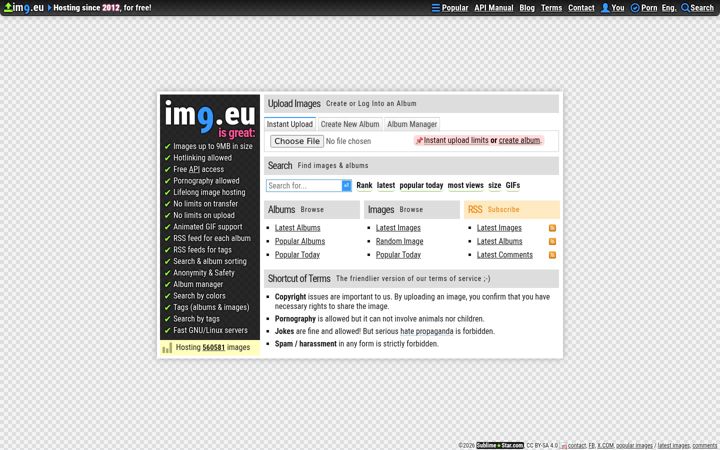Image resolution: width=720 pixels, height=450 pixels.
Task: Open Latest Images RSS feed link
Action: point(499,228)
